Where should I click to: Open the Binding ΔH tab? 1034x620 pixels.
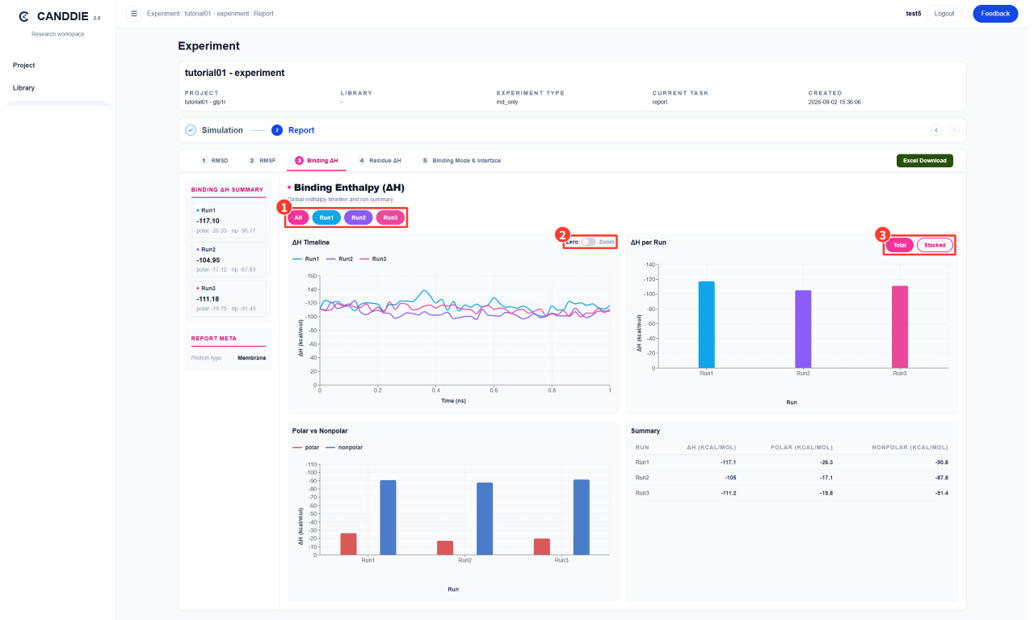point(317,160)
